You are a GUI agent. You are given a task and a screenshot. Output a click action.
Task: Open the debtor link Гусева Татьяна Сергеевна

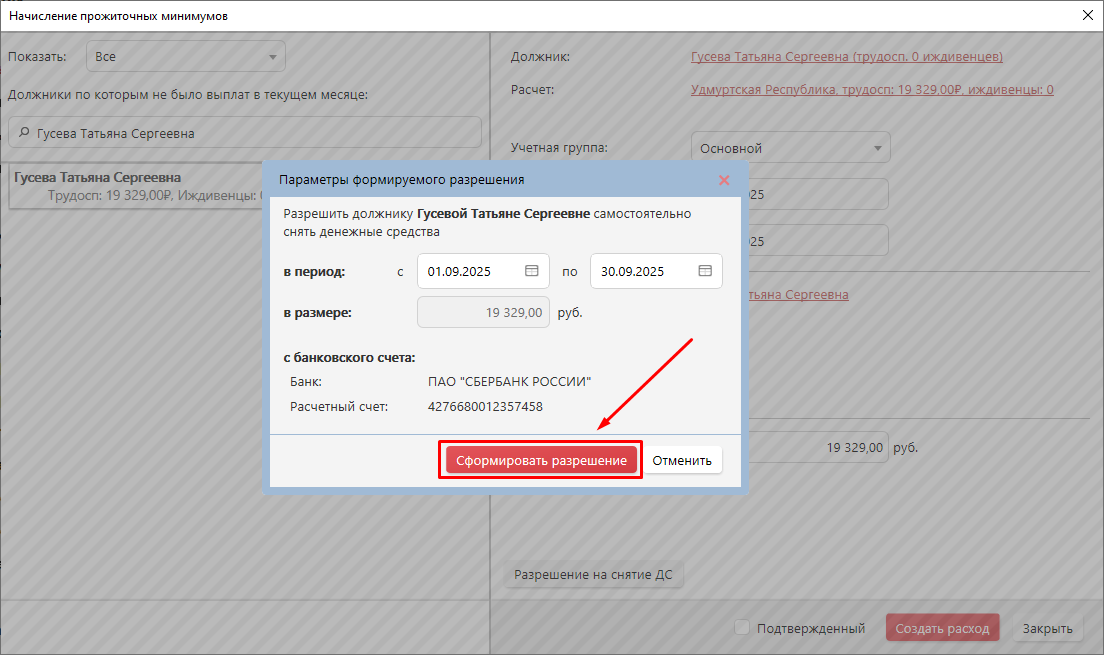pyautogui.click(x=846, y=57)
